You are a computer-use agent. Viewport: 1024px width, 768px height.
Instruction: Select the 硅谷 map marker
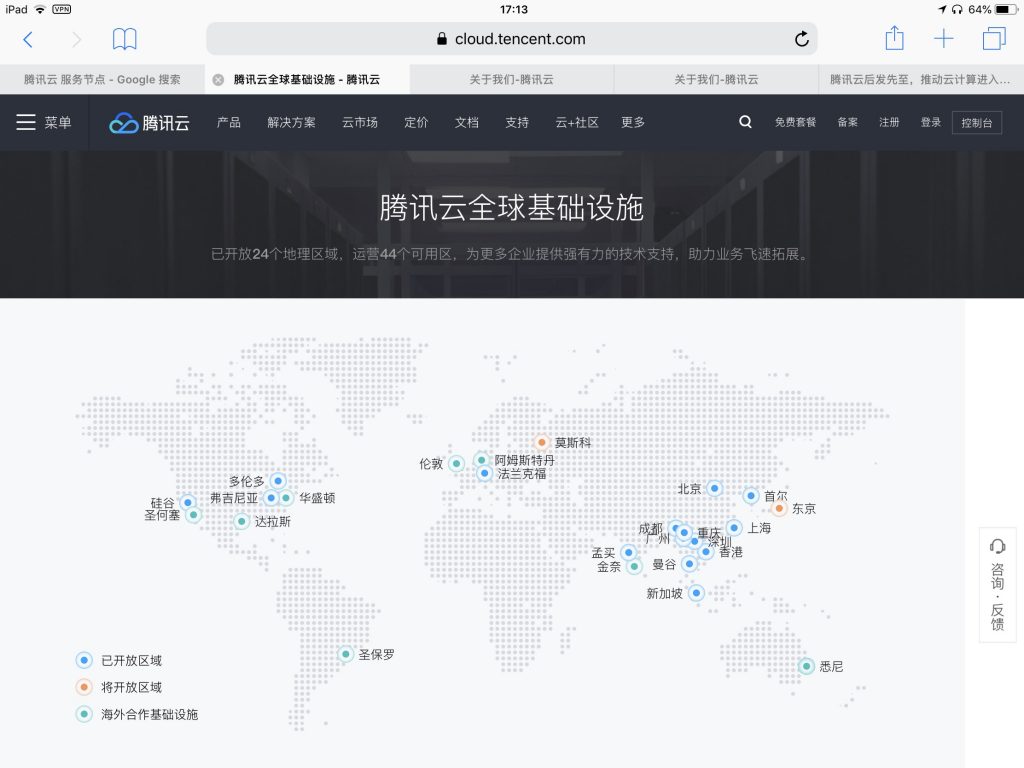click(188, 502)
